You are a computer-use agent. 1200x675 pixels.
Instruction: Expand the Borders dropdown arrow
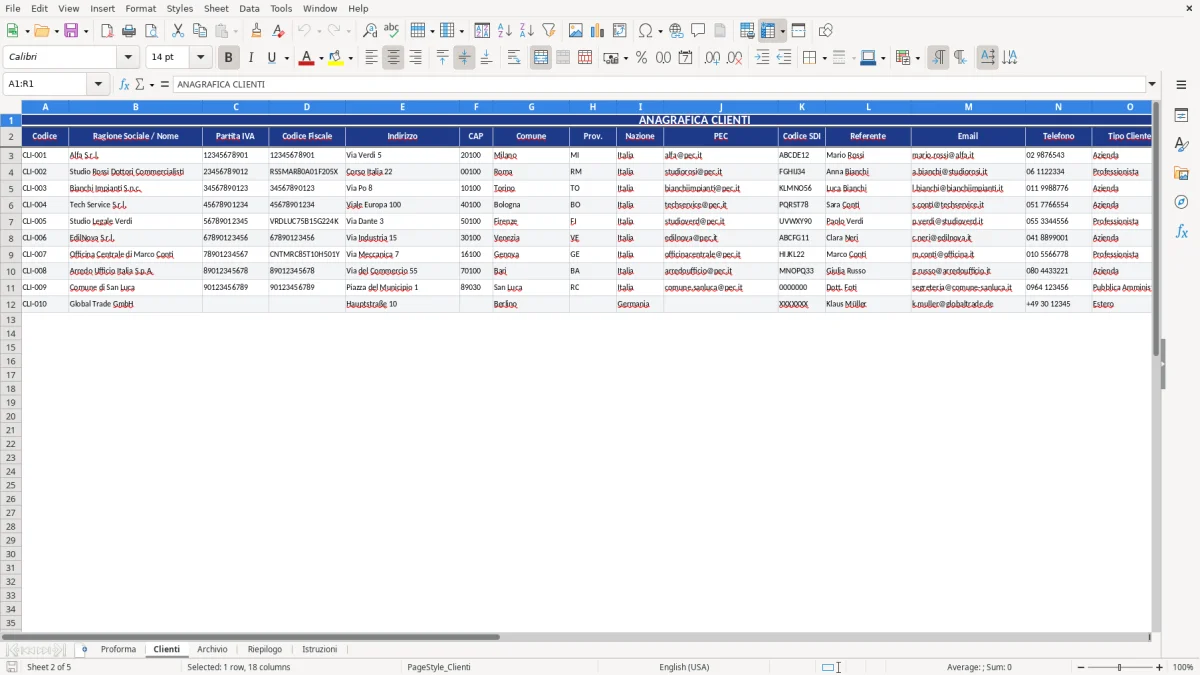(x=824, y=58)
